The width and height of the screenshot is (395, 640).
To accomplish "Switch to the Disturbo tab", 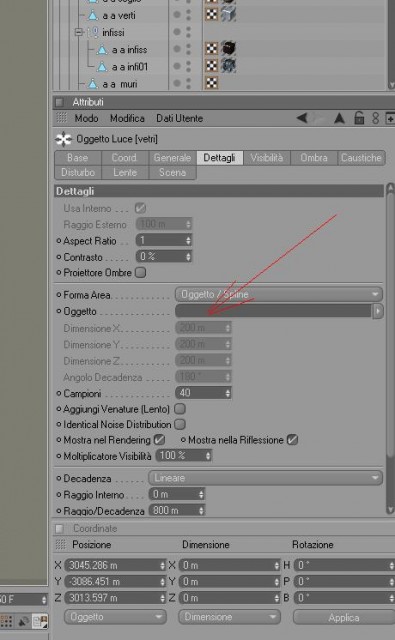I will 78,172.
